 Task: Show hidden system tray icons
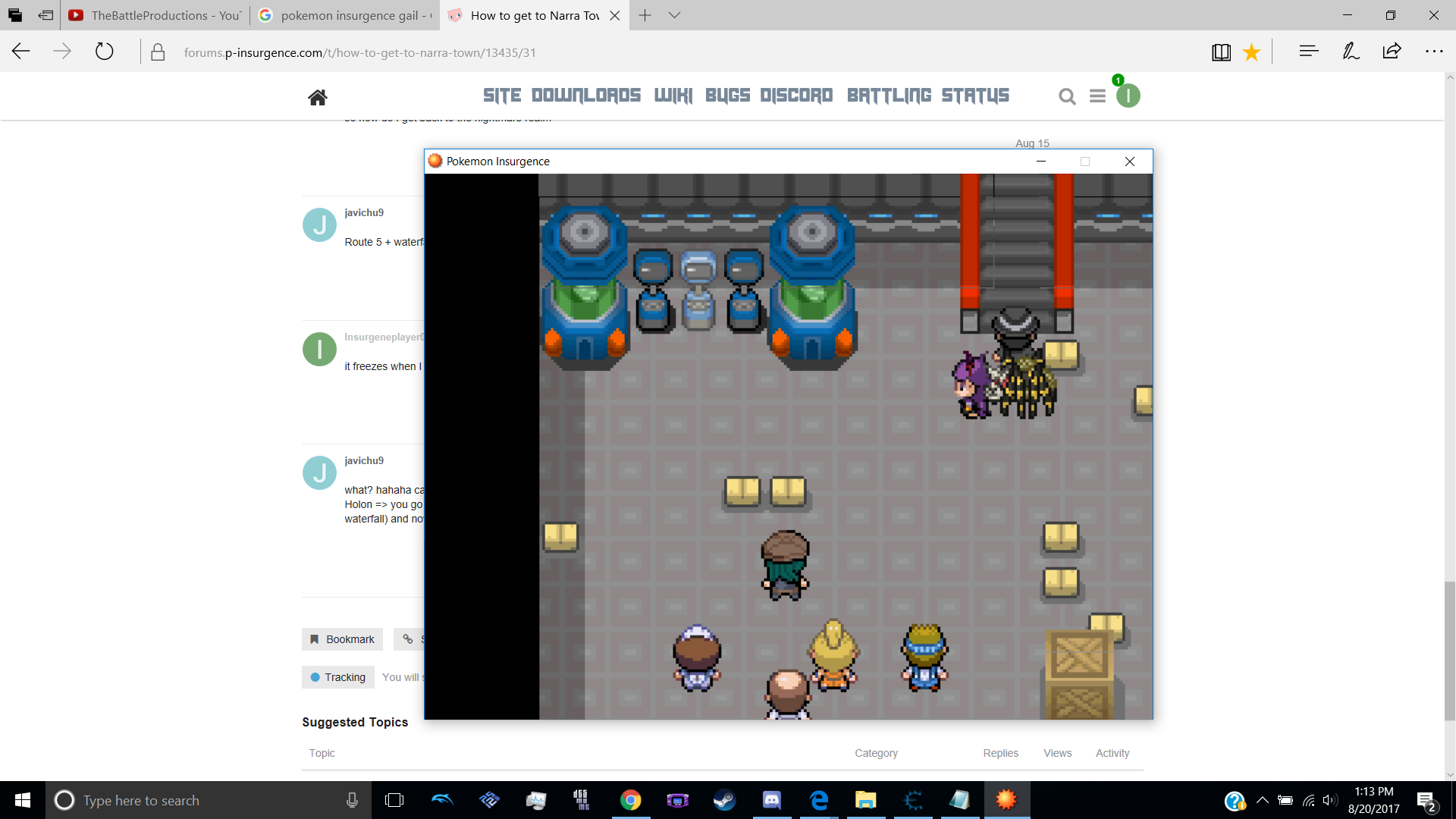(x=1262, y=800)
